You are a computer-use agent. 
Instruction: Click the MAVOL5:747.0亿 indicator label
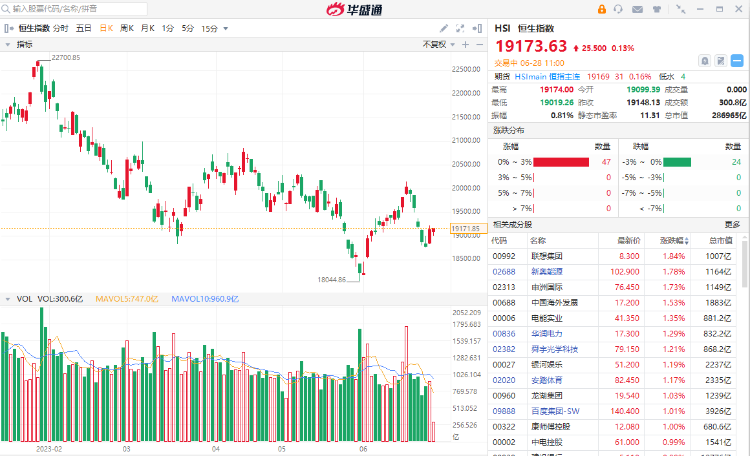(x=127, y=299)
